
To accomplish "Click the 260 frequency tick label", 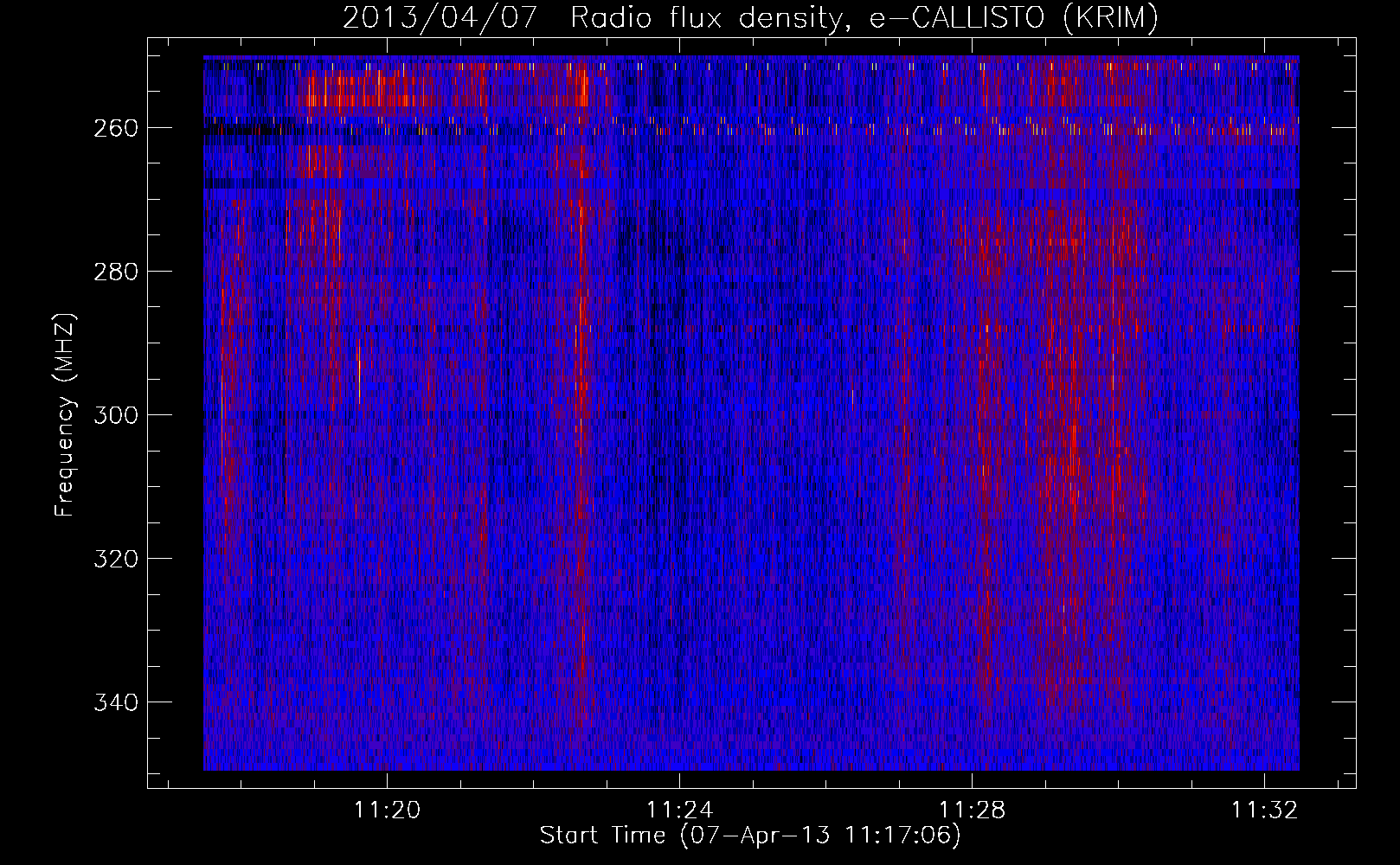I will coord(116,128).
